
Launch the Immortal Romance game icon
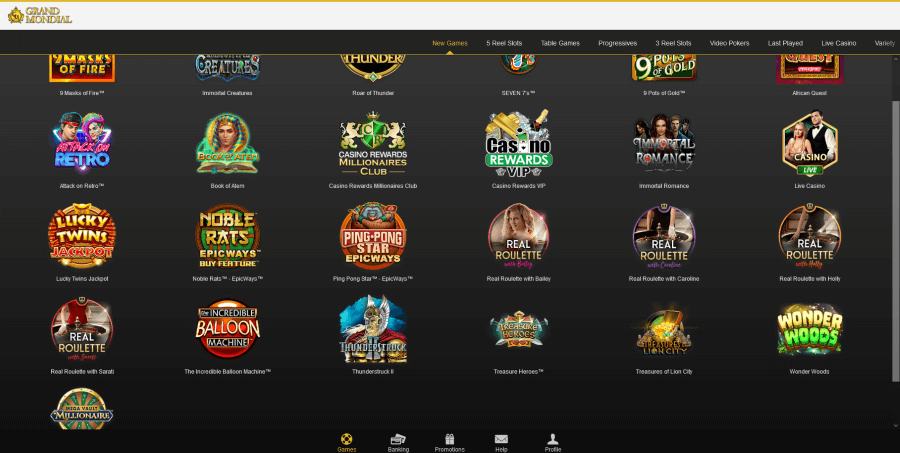tap(664, 143)
